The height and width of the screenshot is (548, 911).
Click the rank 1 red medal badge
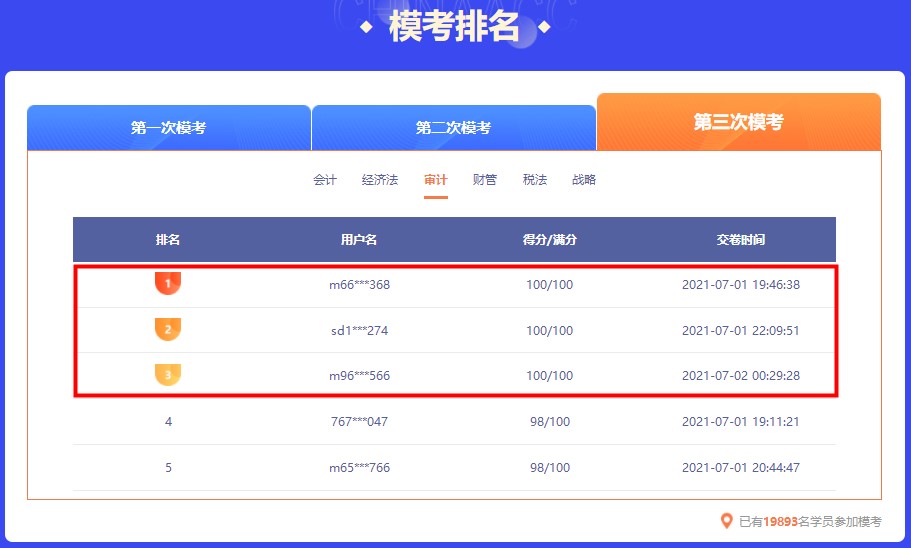[168, 284]
